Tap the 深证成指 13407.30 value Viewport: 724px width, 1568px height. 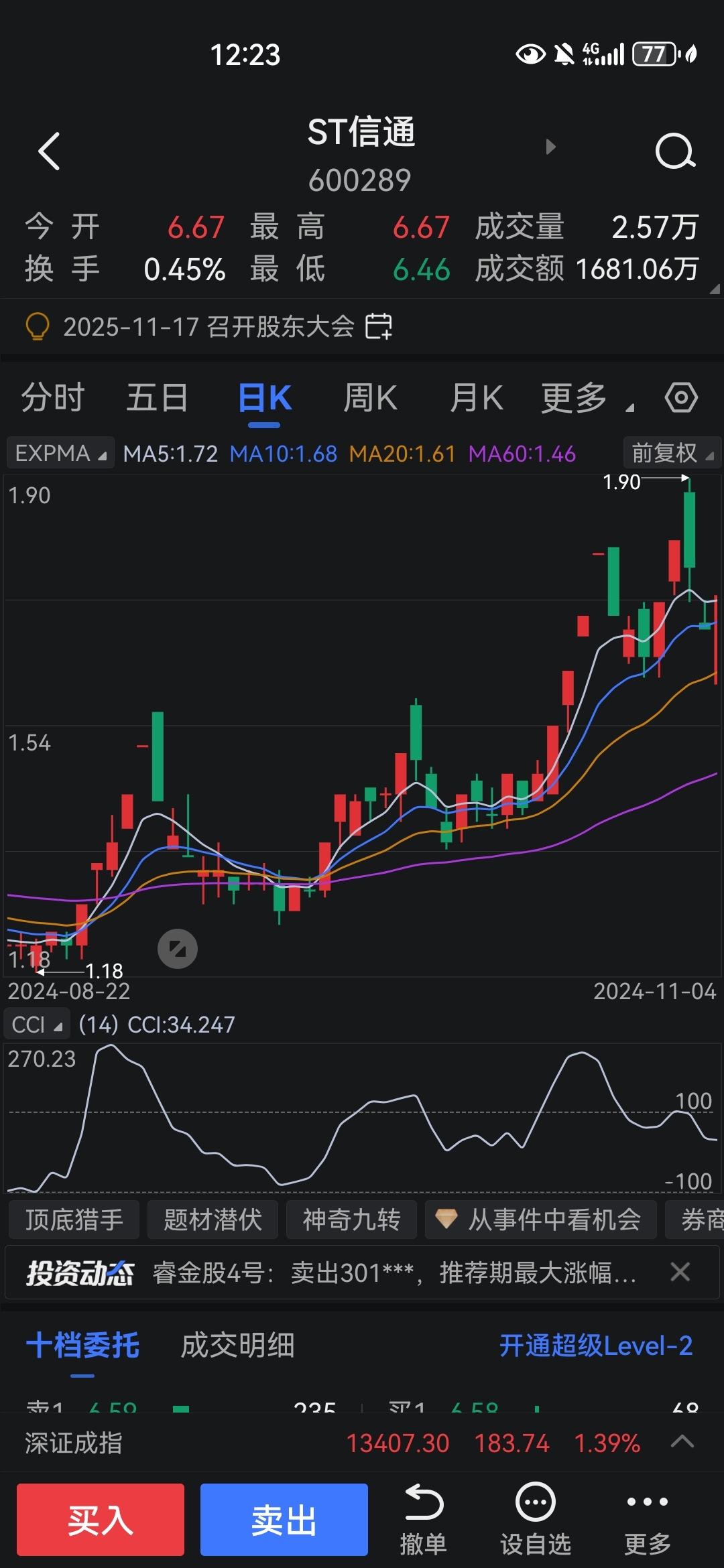[x=398, y=1443]
